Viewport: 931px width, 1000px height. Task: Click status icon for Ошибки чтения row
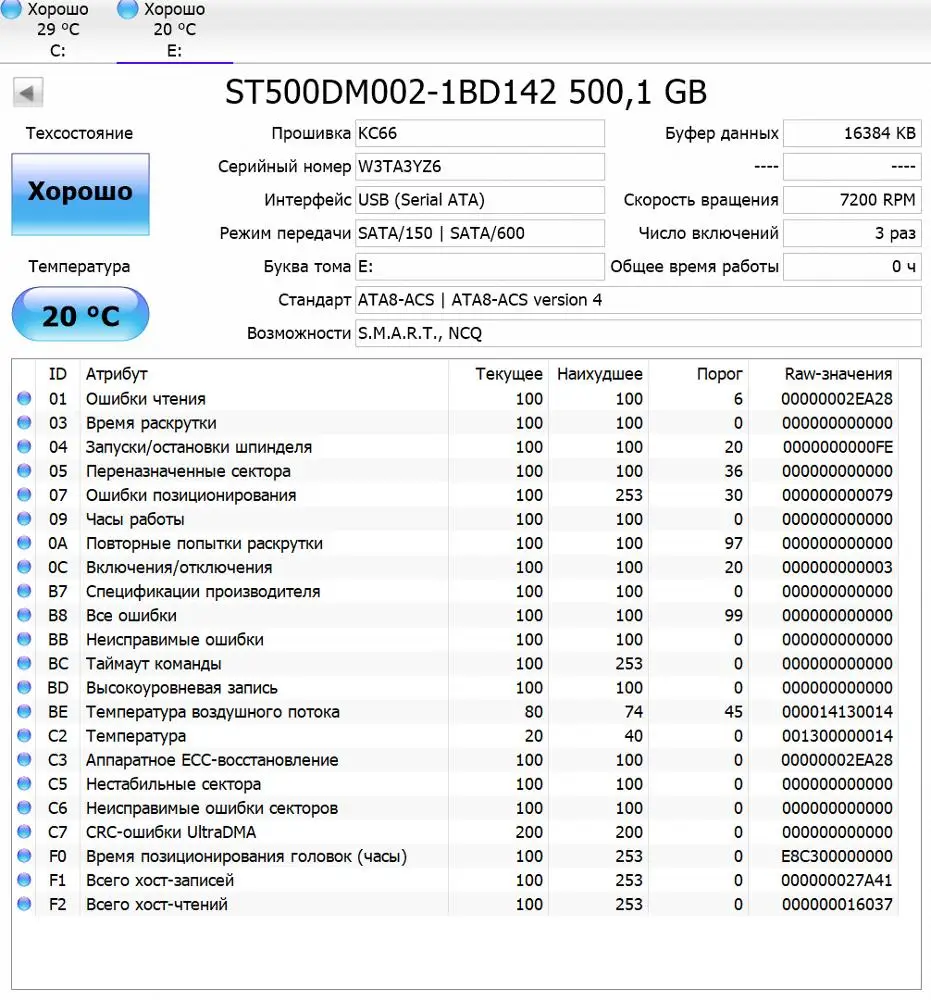pyautogui.click(x=24, y=399)
